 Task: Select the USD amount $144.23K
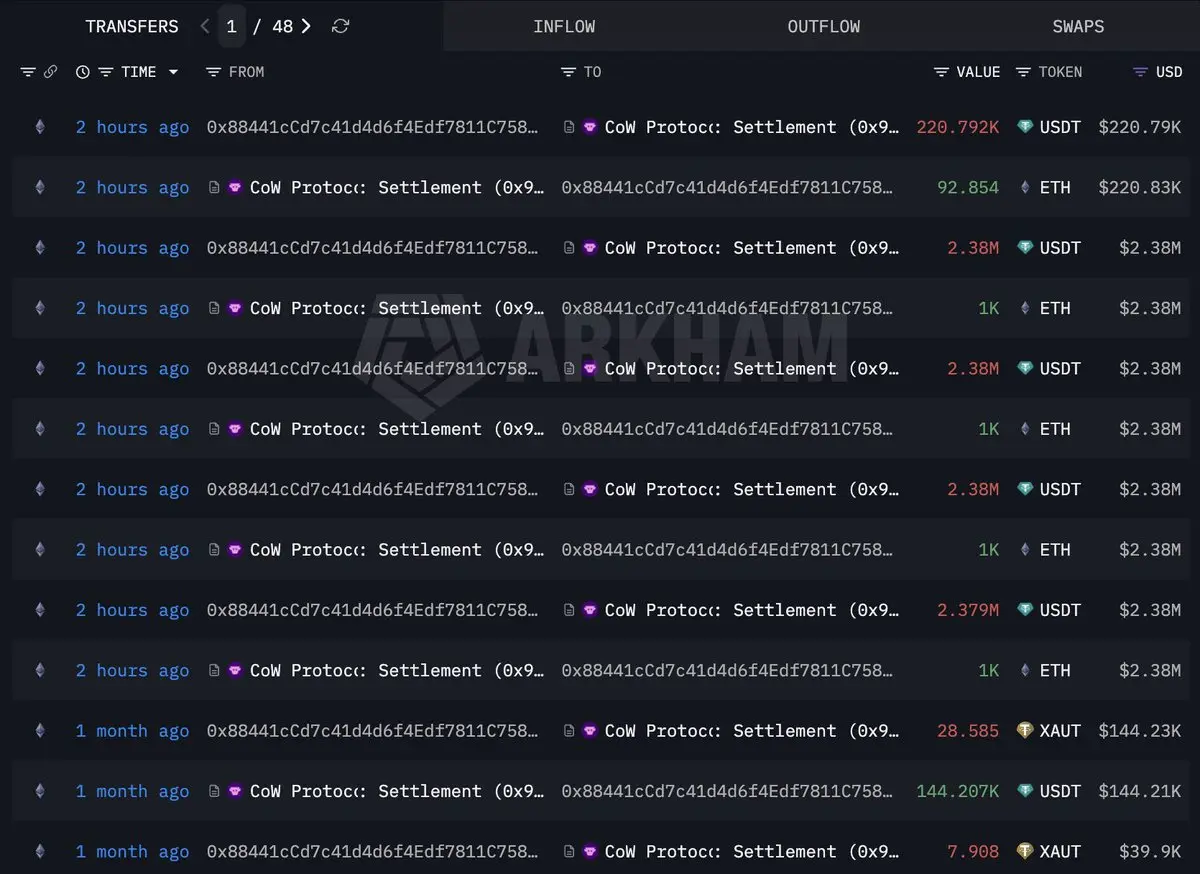[1139, 731]
